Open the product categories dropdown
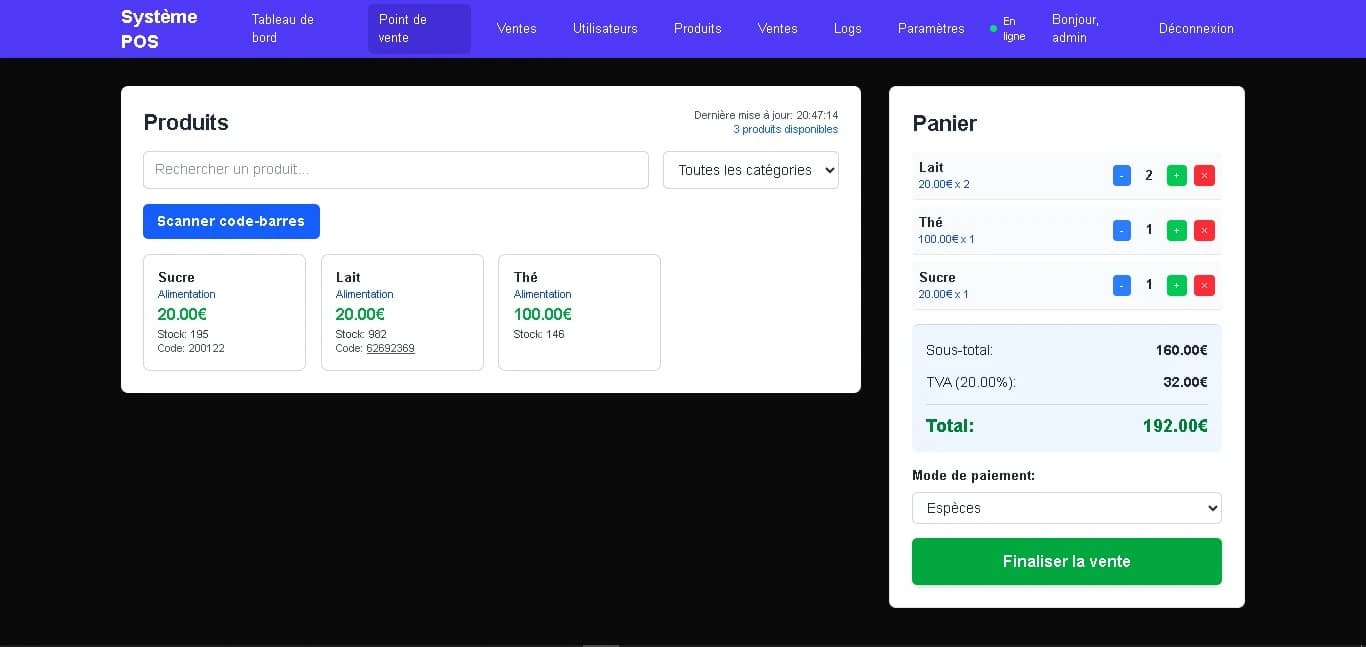 [750, 170]
